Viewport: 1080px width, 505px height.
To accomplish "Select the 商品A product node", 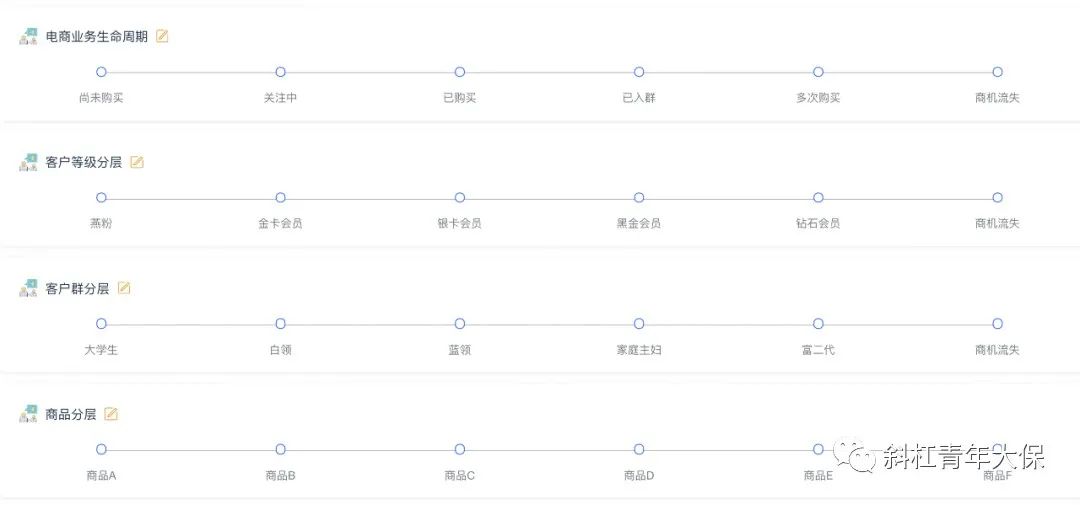I will coord(101,449).
